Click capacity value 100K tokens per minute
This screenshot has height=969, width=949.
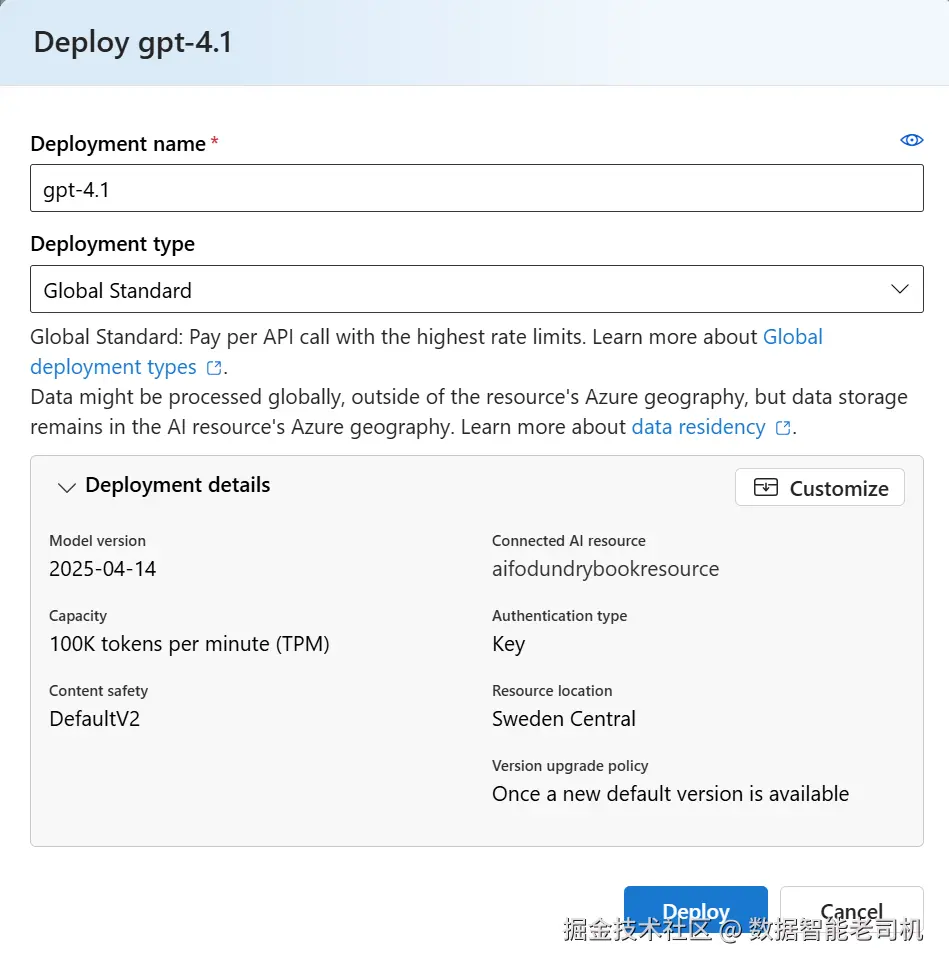coord(189,644)
